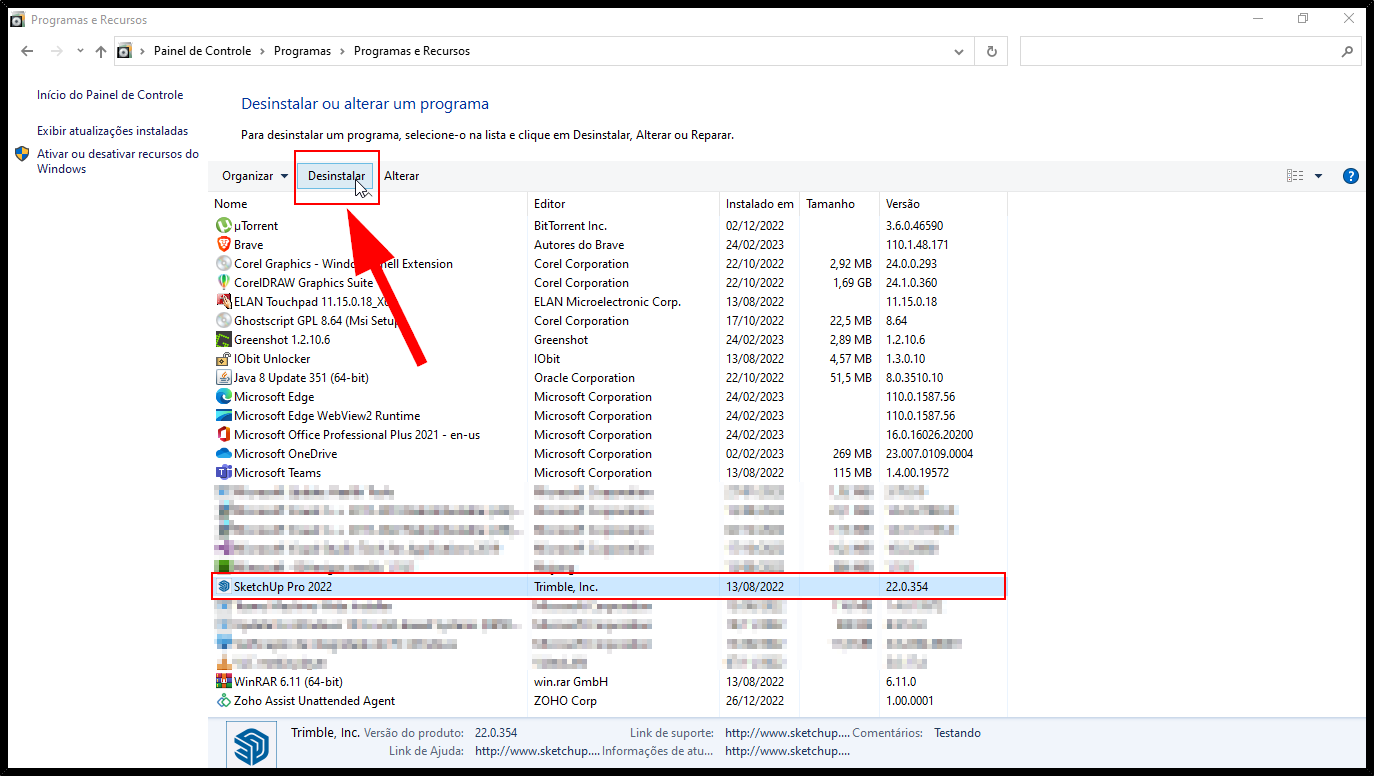The height and width of the screenshot is (776, 1374).
Task: Click the Microsoft Teams icon
Action: (x=224, y=473)
